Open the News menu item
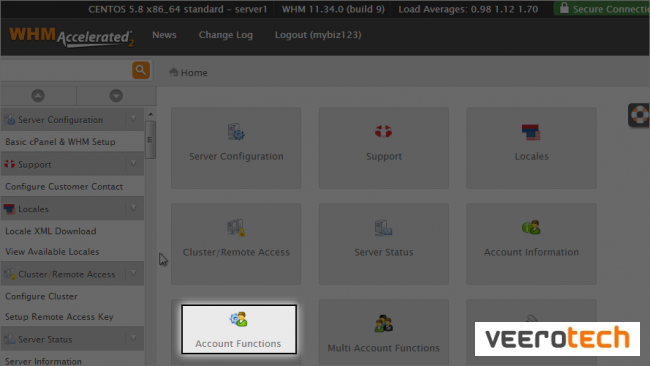 [x=164, y=35]
